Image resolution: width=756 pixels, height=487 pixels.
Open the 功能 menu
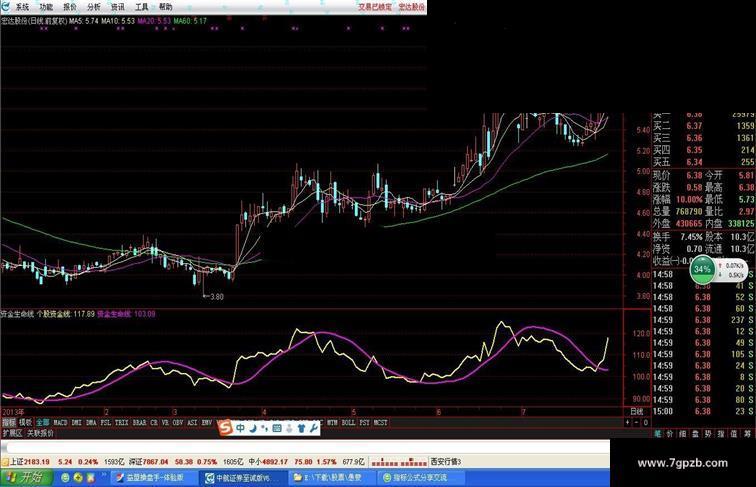pos(46,7)
